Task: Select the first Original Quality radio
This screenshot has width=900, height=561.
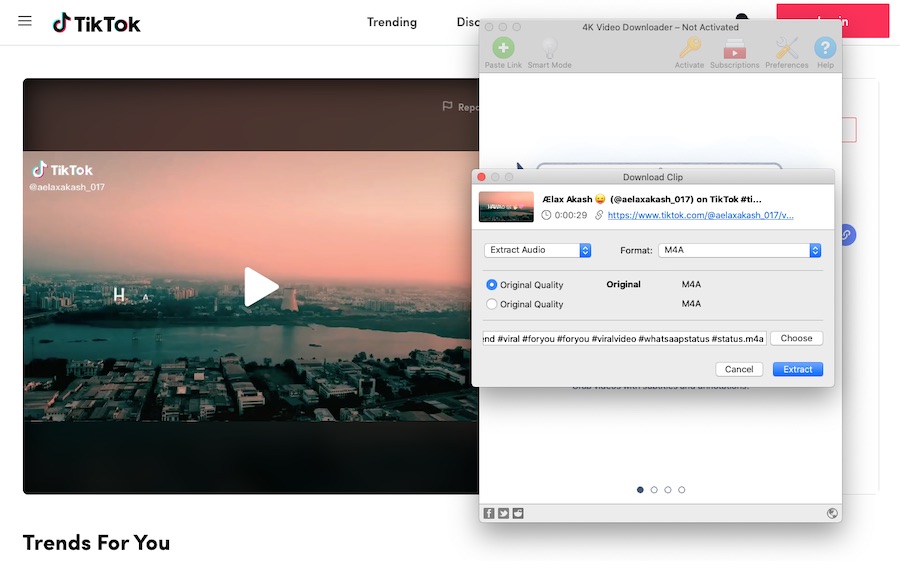Action: 491,285
